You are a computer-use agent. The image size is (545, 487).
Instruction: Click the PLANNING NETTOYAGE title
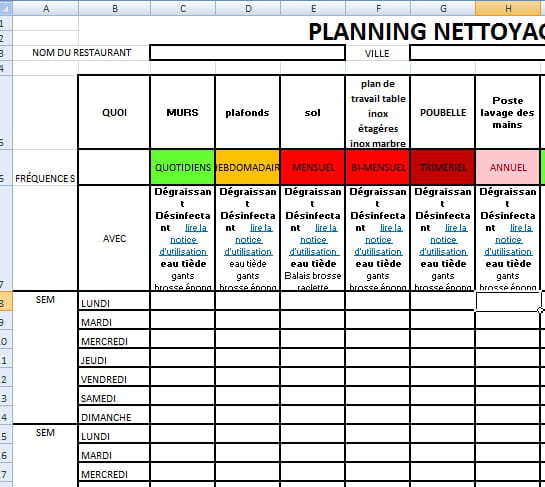(426, 31)
